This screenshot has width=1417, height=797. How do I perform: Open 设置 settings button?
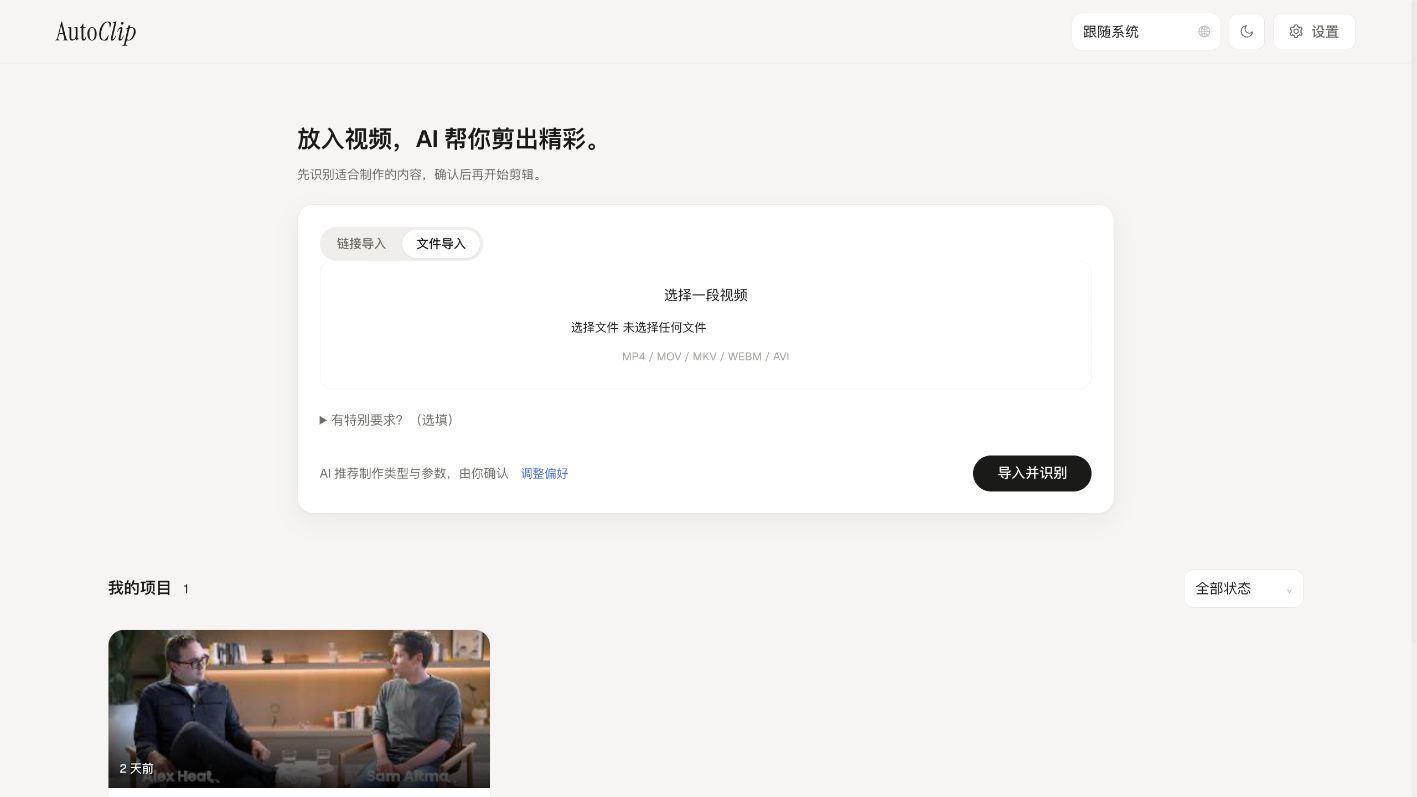tap(1314, 32)
